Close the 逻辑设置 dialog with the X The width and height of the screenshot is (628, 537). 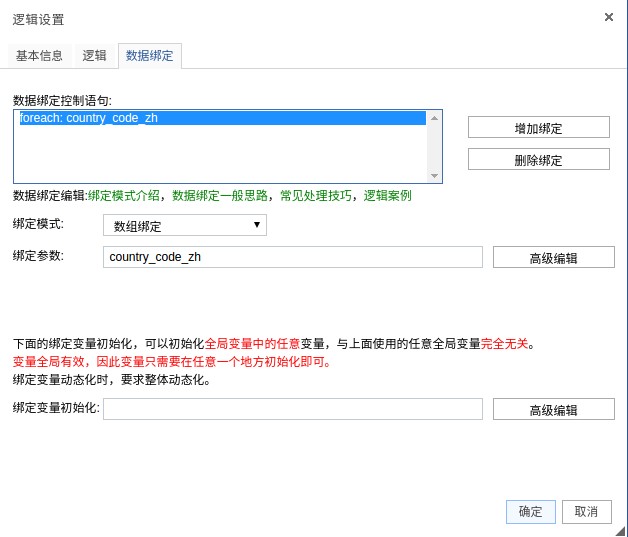[609, 17]
